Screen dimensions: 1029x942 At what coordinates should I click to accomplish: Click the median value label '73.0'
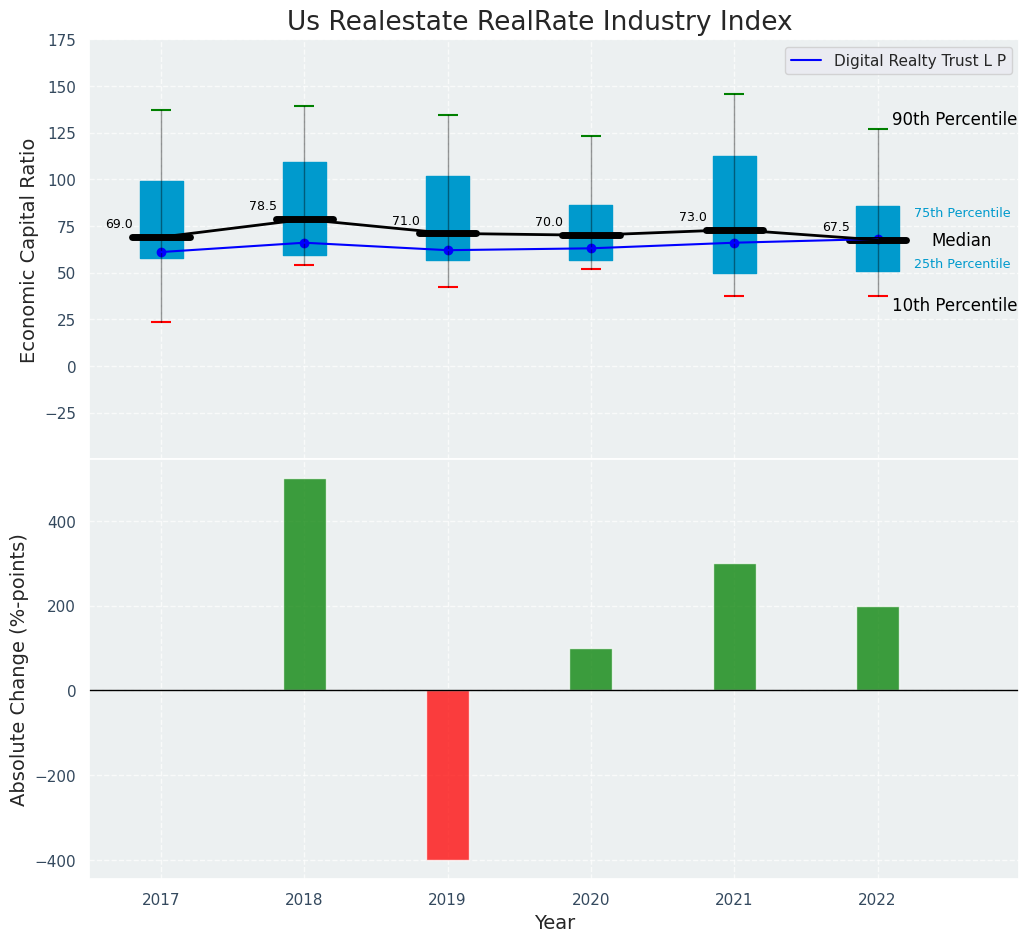[692, 217]
